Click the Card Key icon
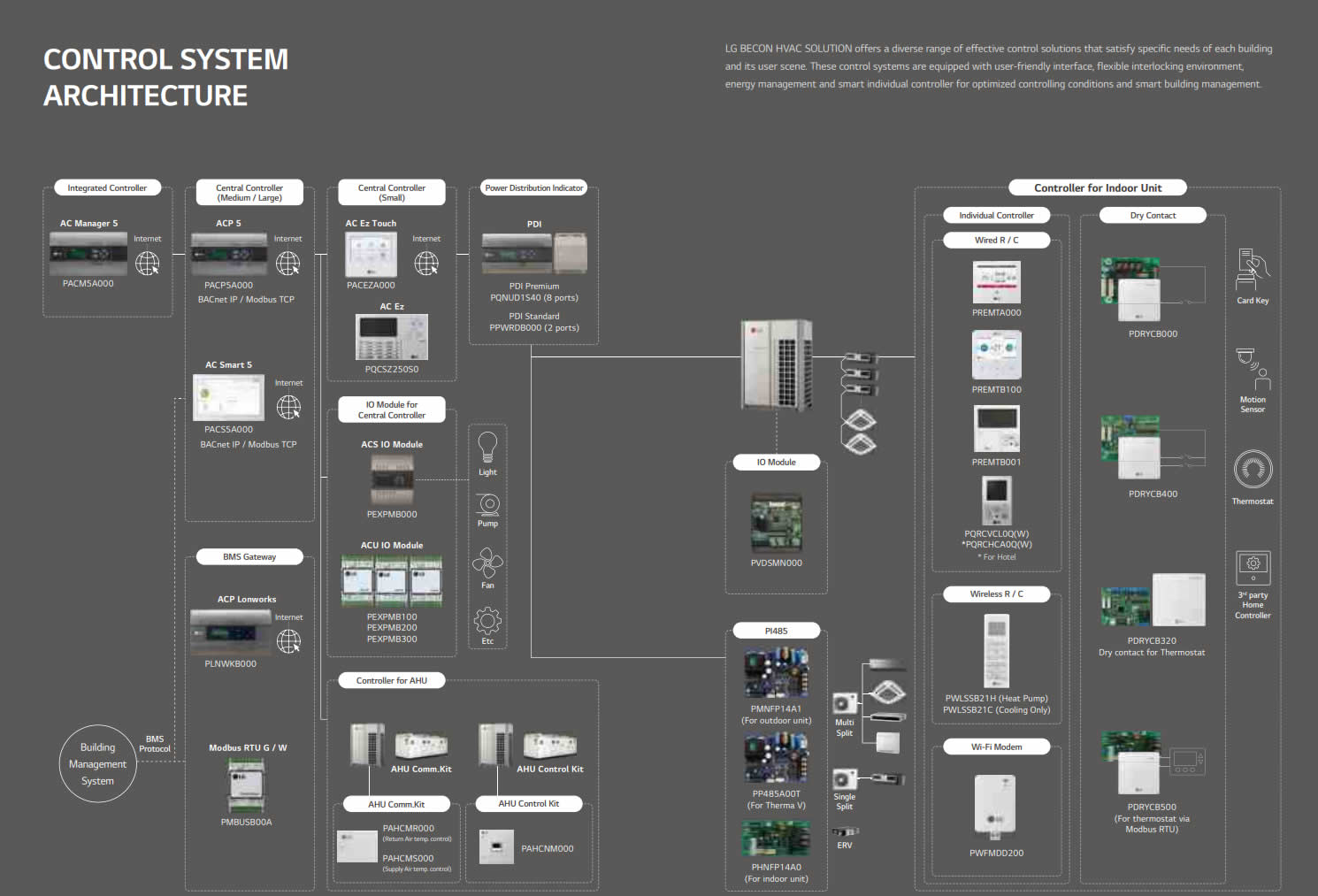Viewport: 1318px width, 896px height. [x=1253, y=270]
